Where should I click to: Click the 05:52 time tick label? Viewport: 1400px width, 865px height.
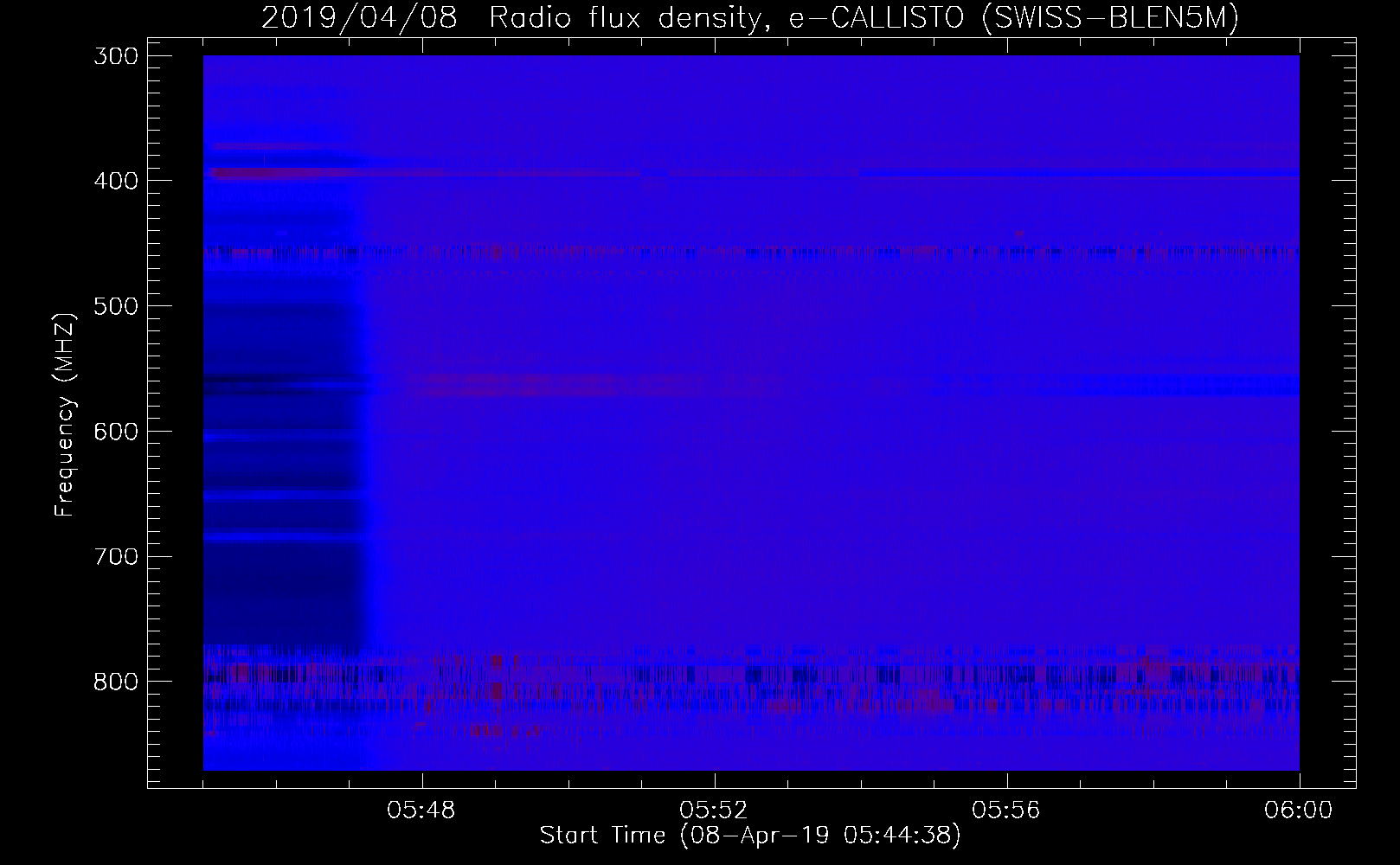(x=715, y=811)
